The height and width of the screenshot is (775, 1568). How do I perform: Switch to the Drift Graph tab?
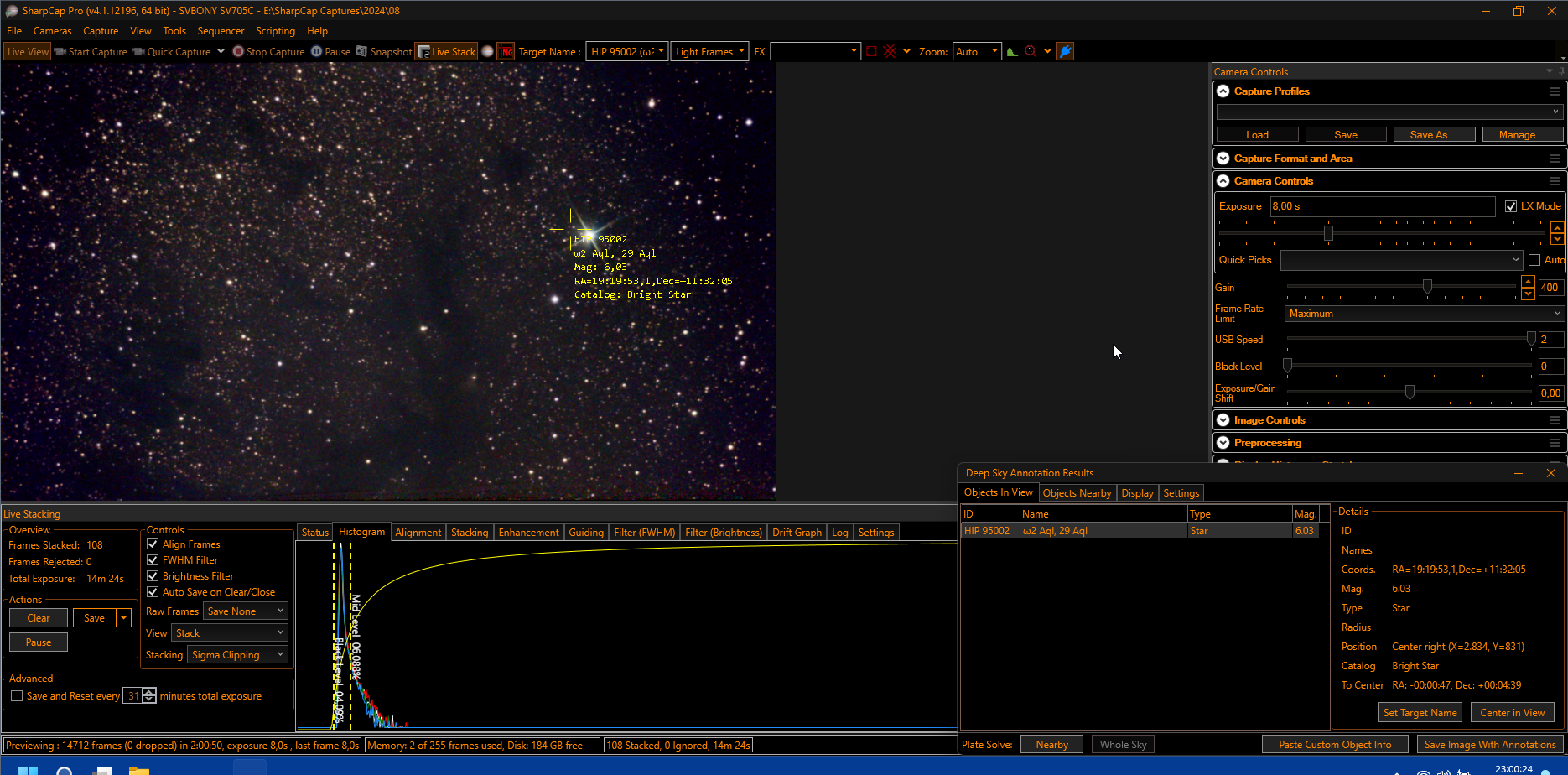[x=797, y=533]
